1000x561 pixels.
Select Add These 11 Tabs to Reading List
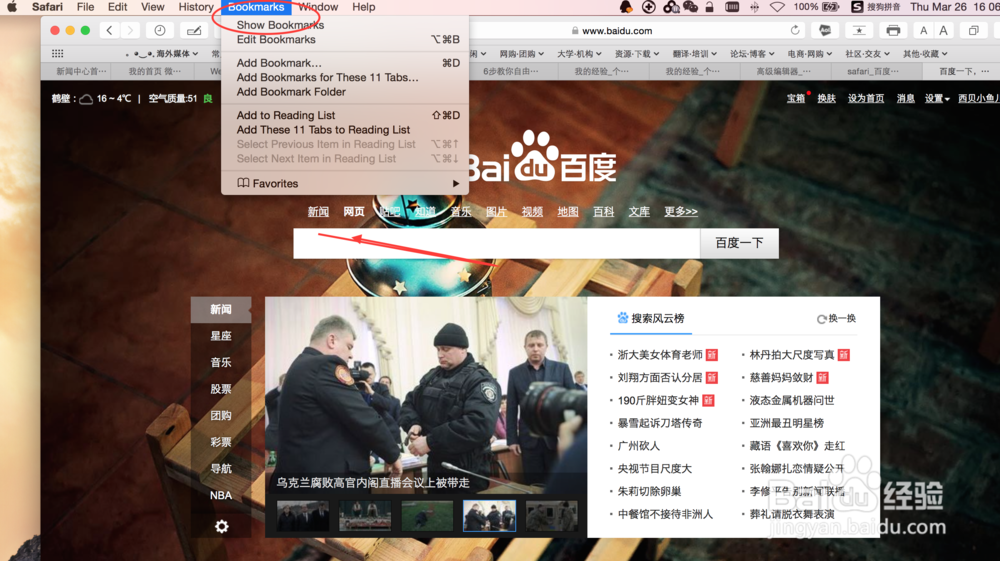(345, 129)
